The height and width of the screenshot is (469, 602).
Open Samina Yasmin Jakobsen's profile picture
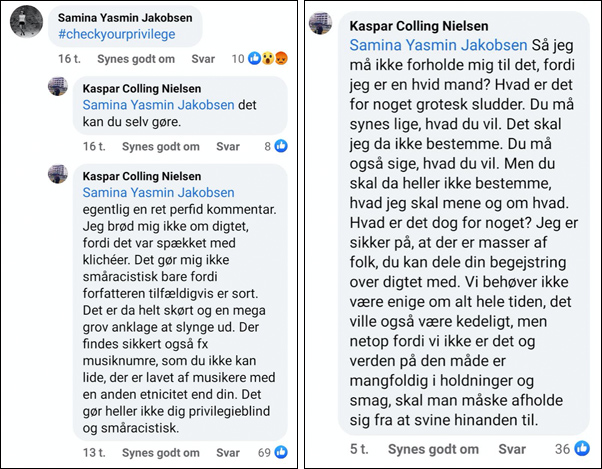pos(26,21)
